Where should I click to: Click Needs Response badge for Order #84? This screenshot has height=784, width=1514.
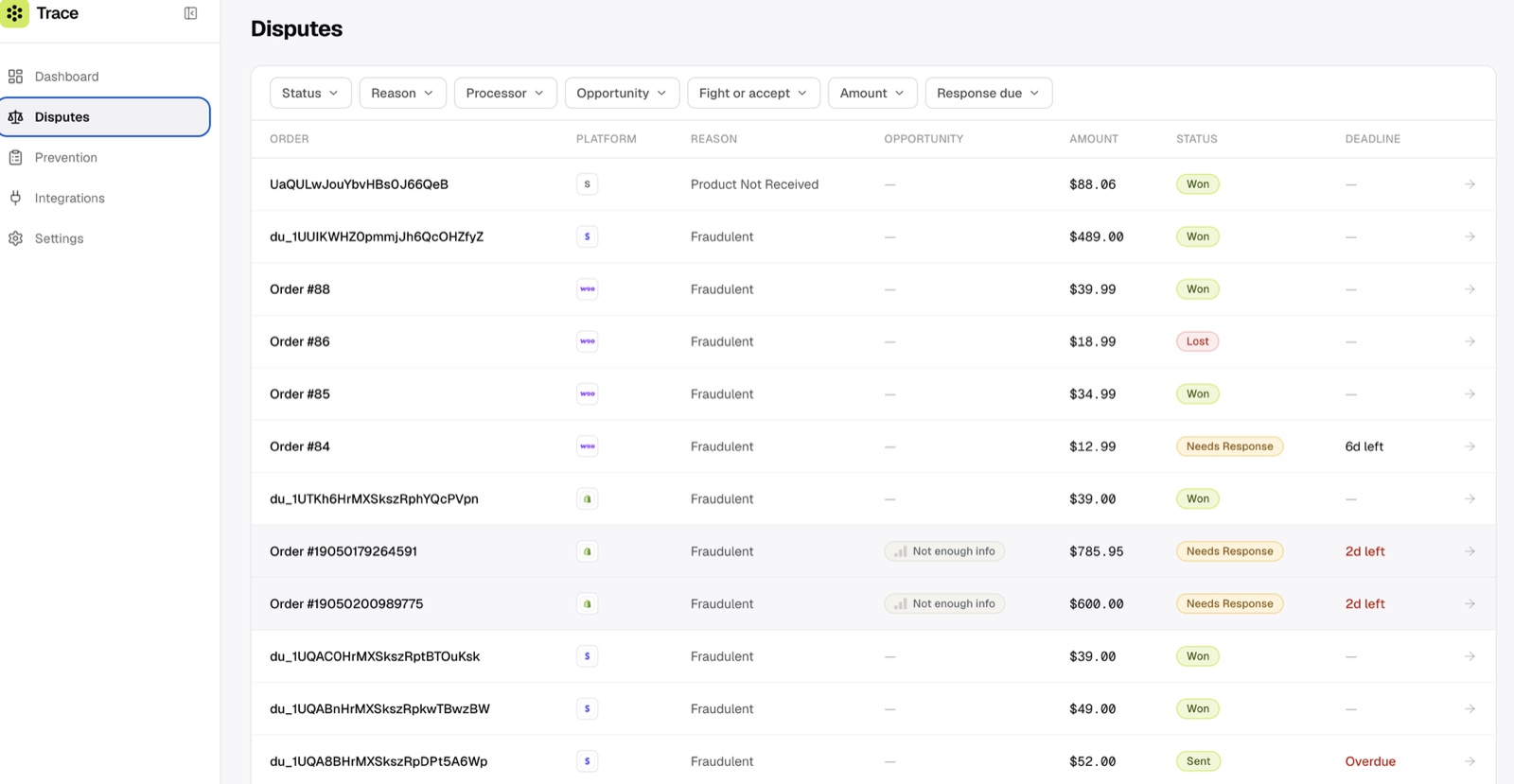pyautogui.click(x=1229, y=446)
